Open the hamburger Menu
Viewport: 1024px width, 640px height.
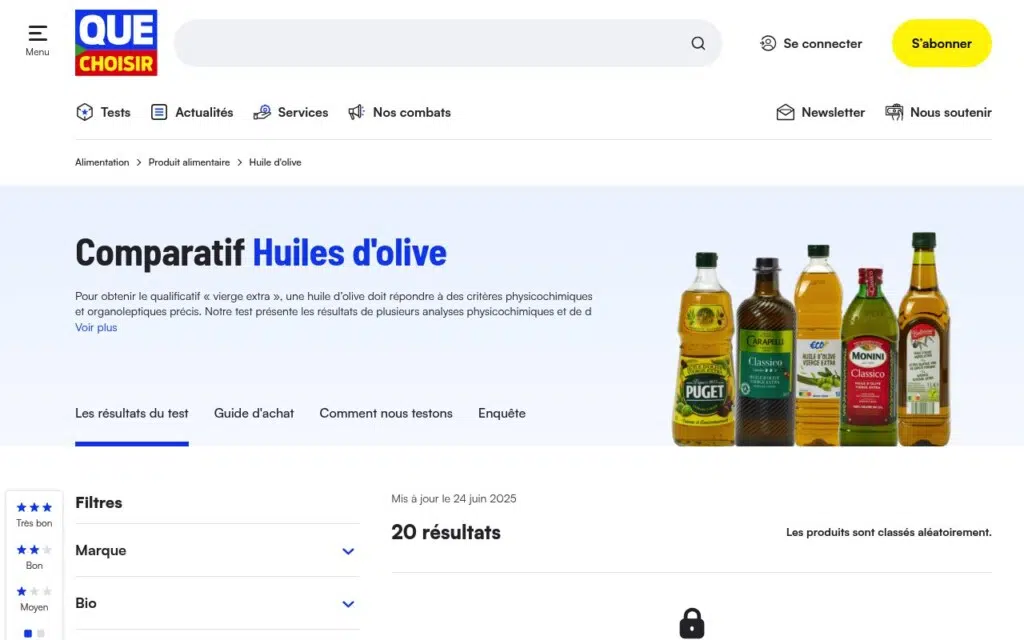(x=37, y=36)
